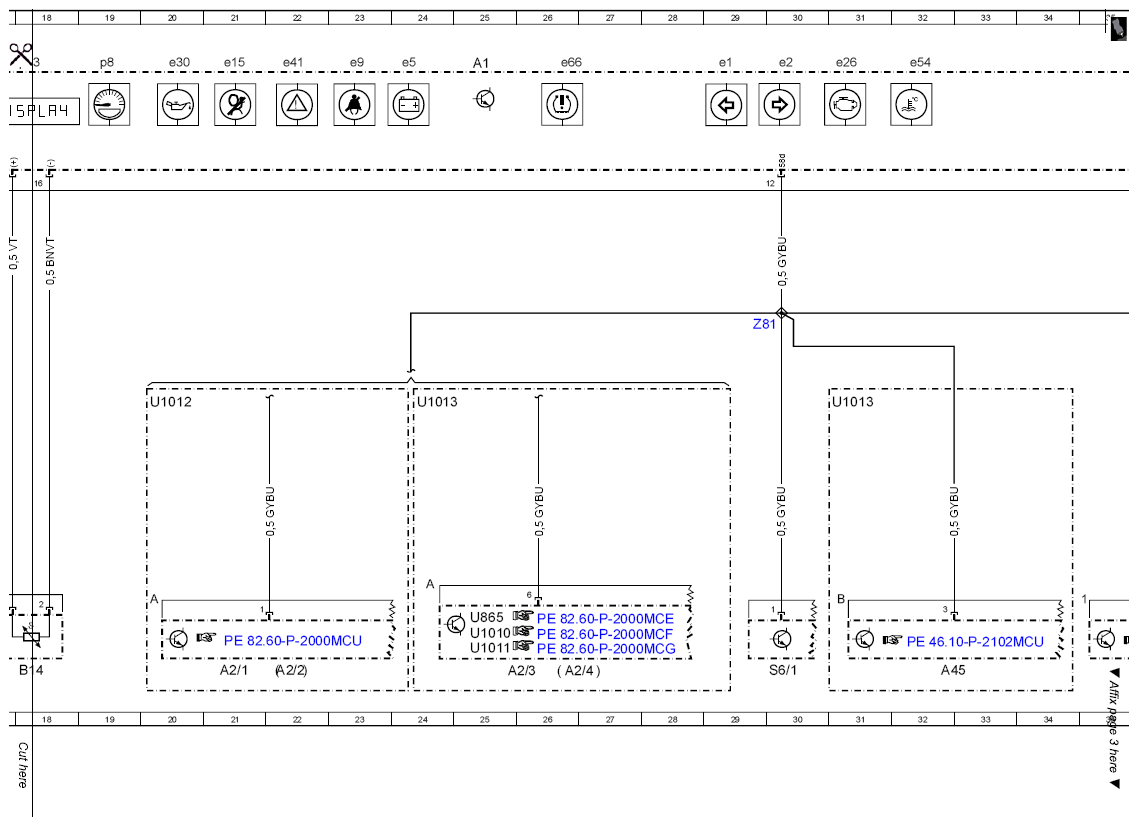Select the e5 battery charge indicator icon
This screenshot has width=1138, height=826.
click(x=409, y=105)
